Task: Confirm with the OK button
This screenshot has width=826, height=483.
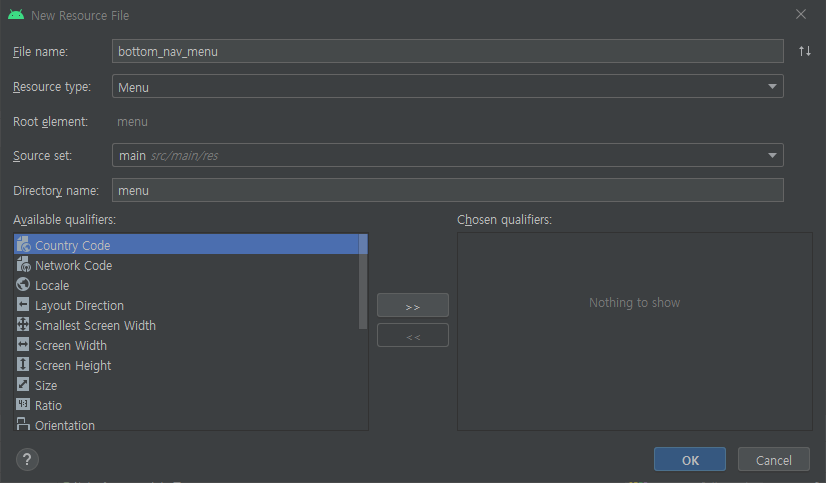Action: pyautogui.click(x=690, y=459)
